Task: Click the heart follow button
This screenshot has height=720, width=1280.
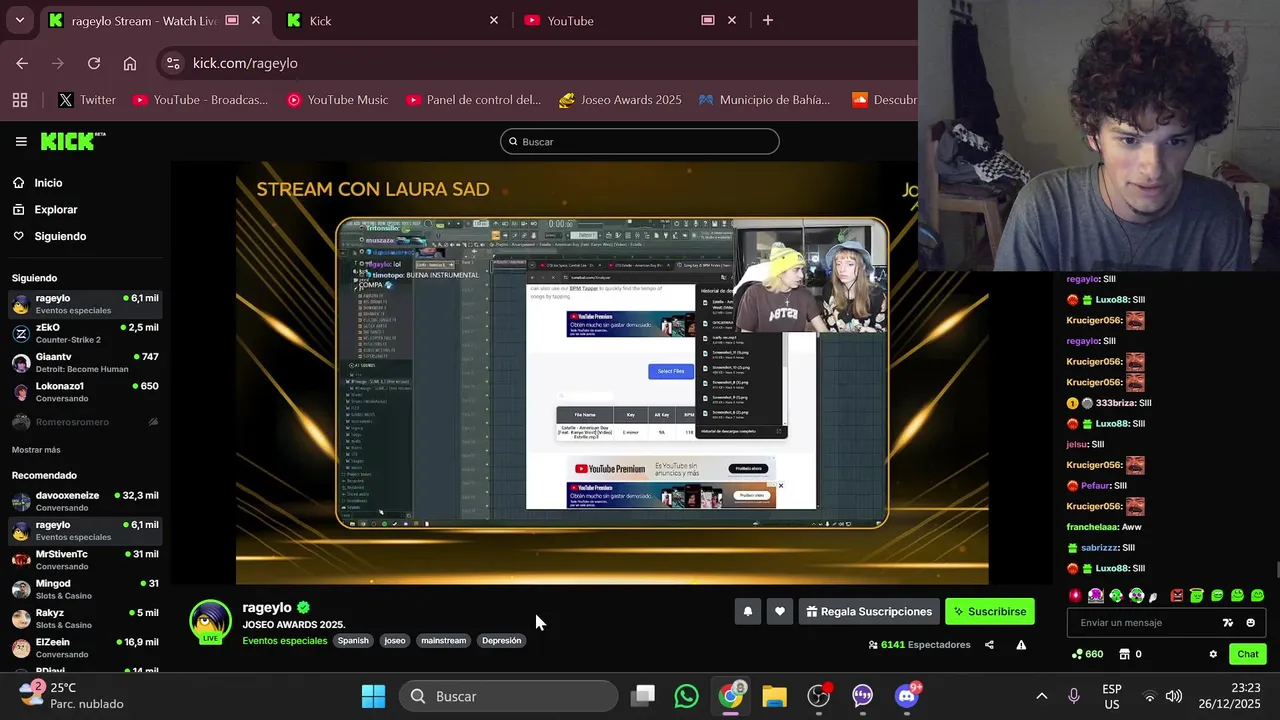Action: [x=780, y=611]
